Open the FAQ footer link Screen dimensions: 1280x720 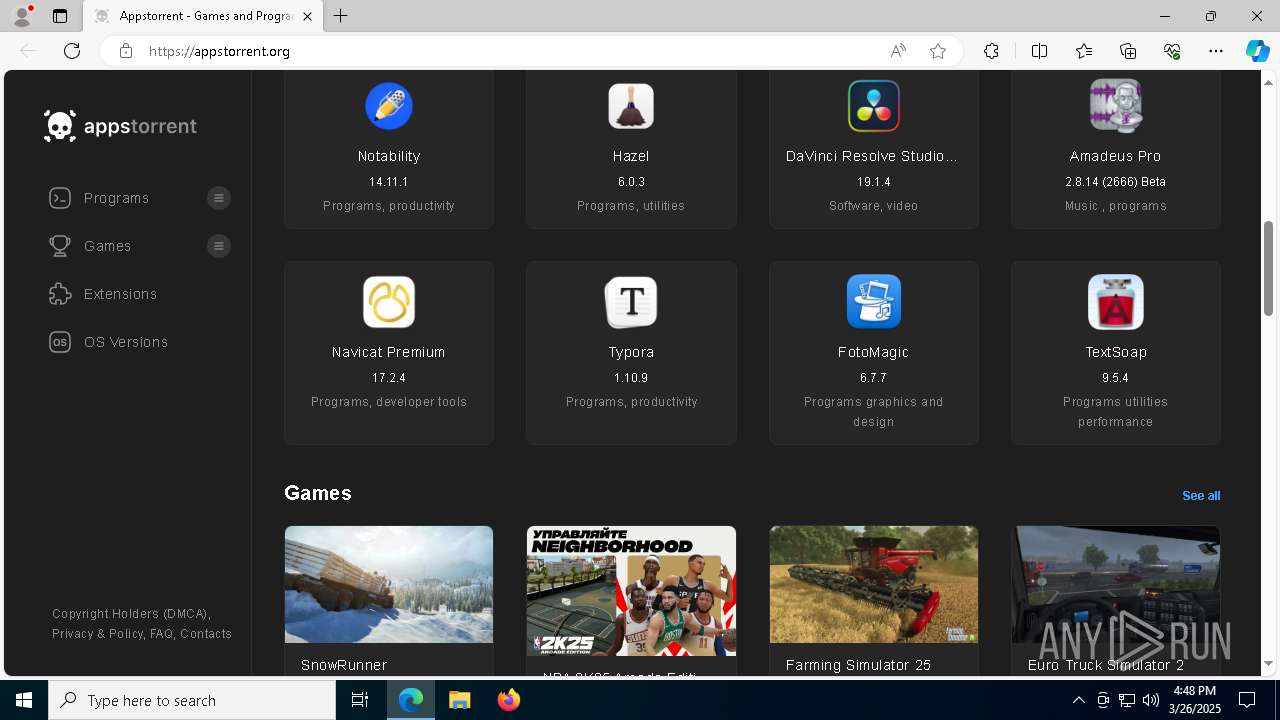click(160, 634)
